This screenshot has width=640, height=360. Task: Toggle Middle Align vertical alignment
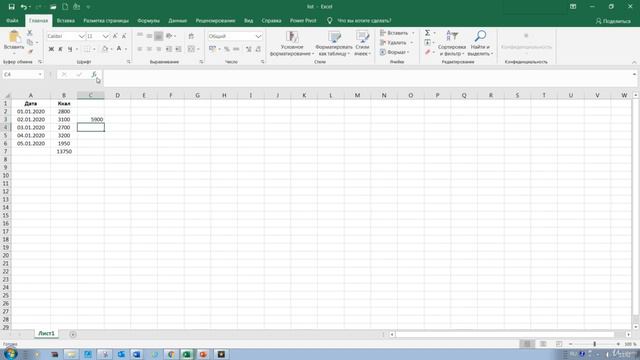click(x=149, y=36)
